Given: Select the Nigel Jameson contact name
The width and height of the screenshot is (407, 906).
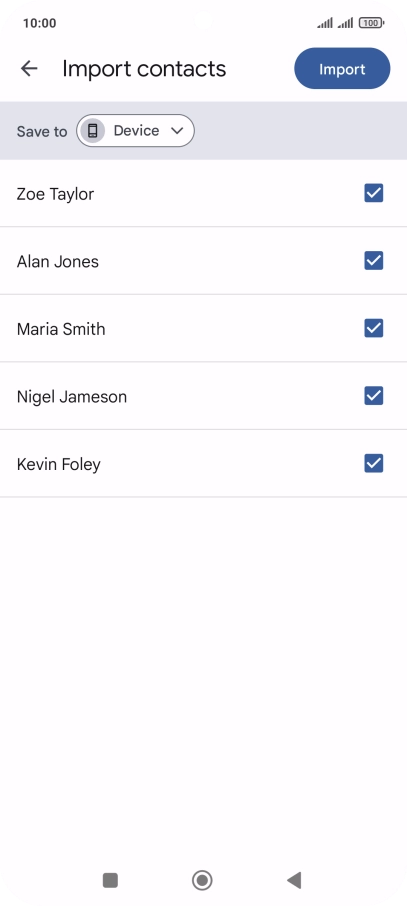Looking at the screenshot, I should coord(72,396).
